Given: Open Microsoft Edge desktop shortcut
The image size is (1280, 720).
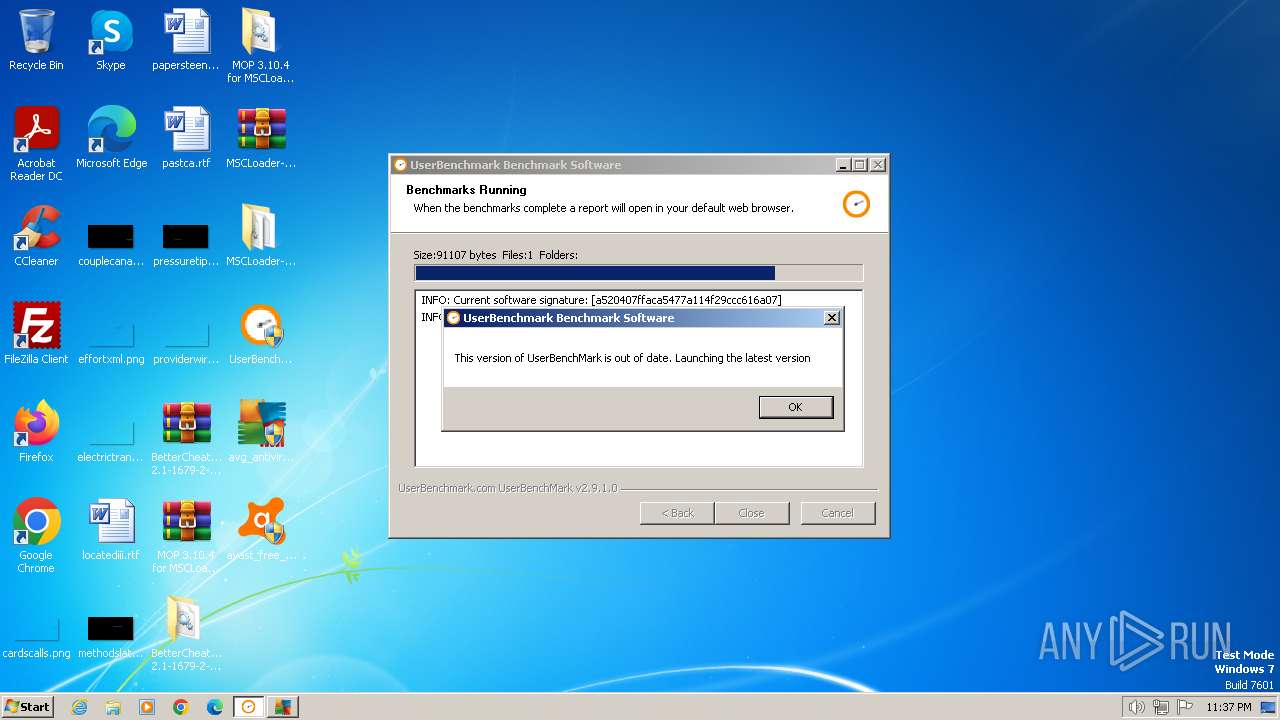Looking at the screenshot, I should [111, 139].
